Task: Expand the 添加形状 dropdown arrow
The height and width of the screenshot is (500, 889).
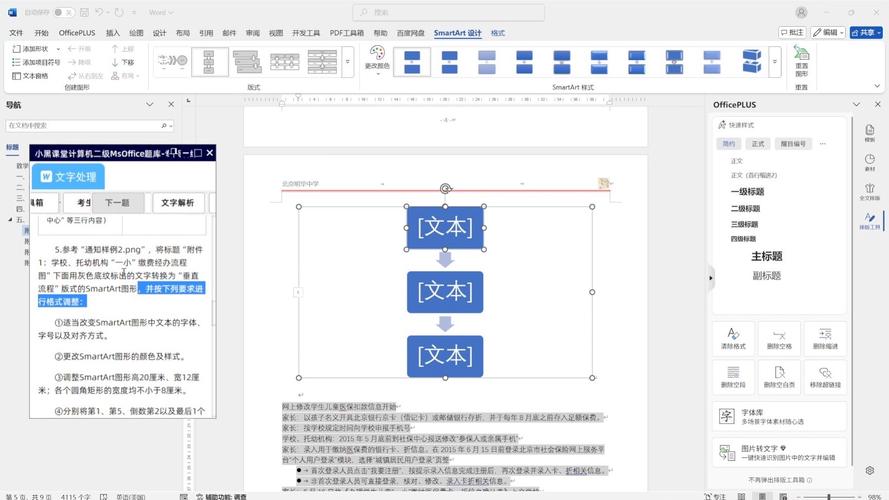Action: [58, 49]
